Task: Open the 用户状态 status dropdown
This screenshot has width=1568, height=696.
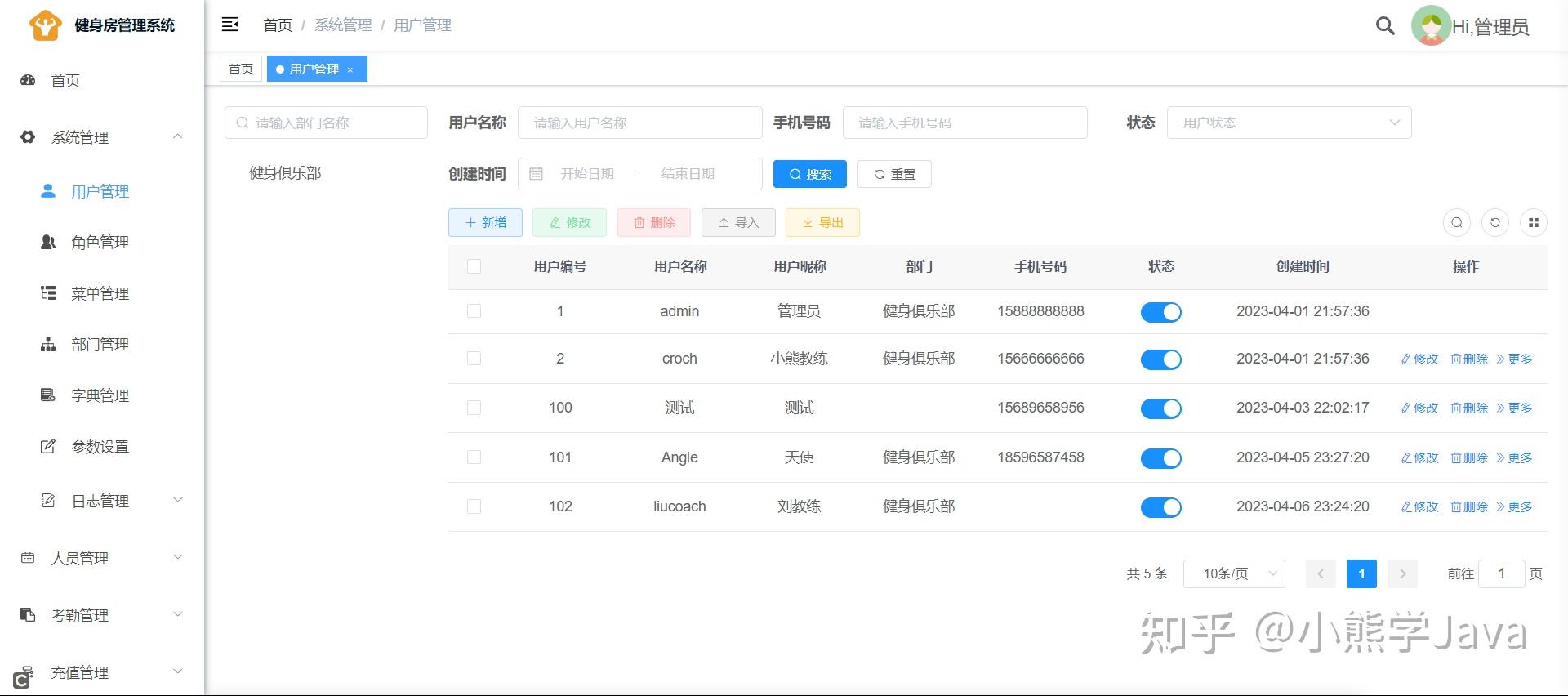Action: 1289,123
